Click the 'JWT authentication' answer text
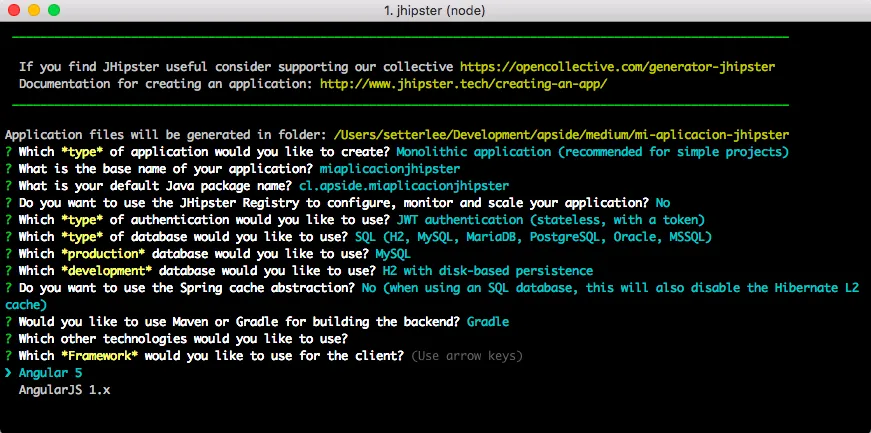The height and width of the screenshot is (433, 871). (x=550, y=220)
